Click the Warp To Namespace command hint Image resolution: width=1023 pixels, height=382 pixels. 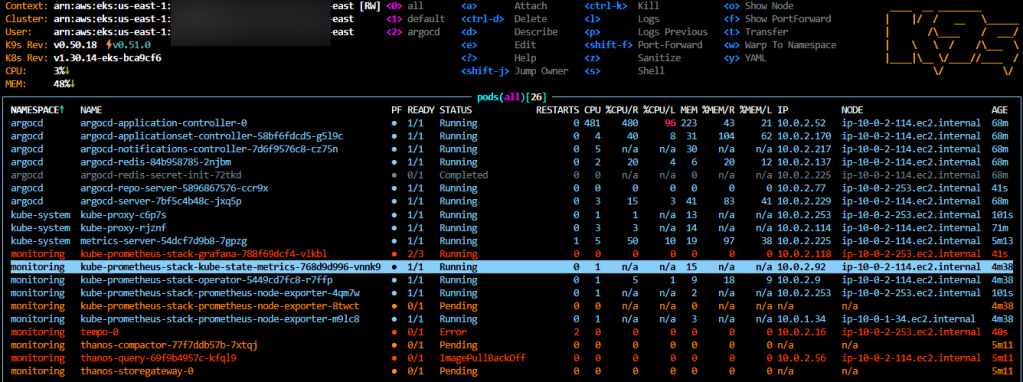780,44
